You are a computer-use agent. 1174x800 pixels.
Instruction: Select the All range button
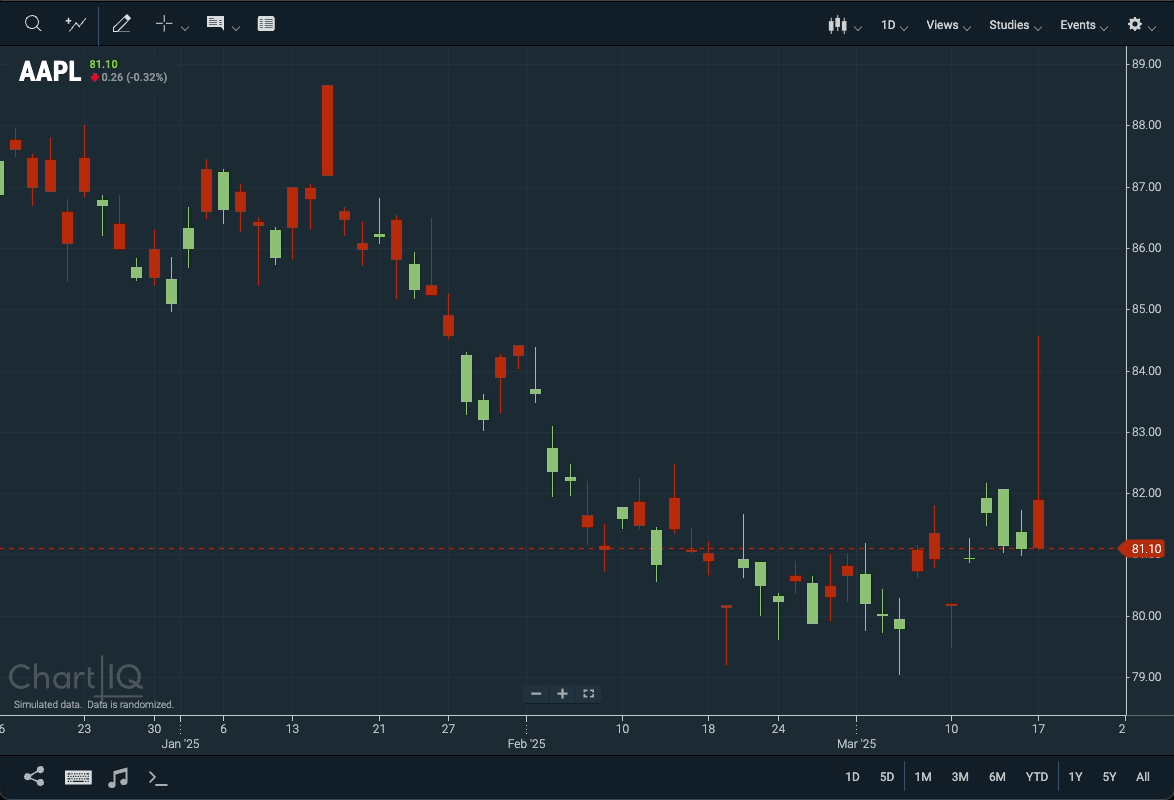click(1143, 777)
